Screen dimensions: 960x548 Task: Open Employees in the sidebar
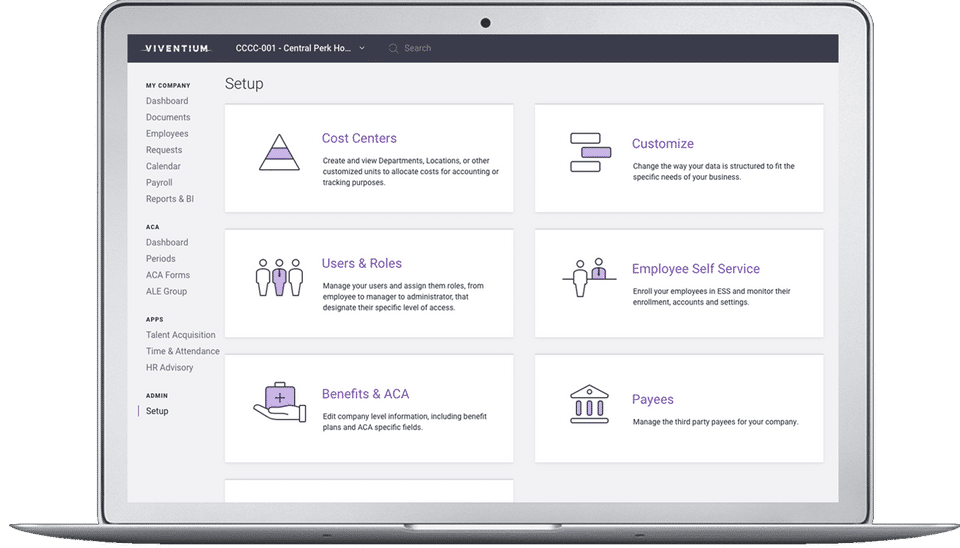[167, 133]
